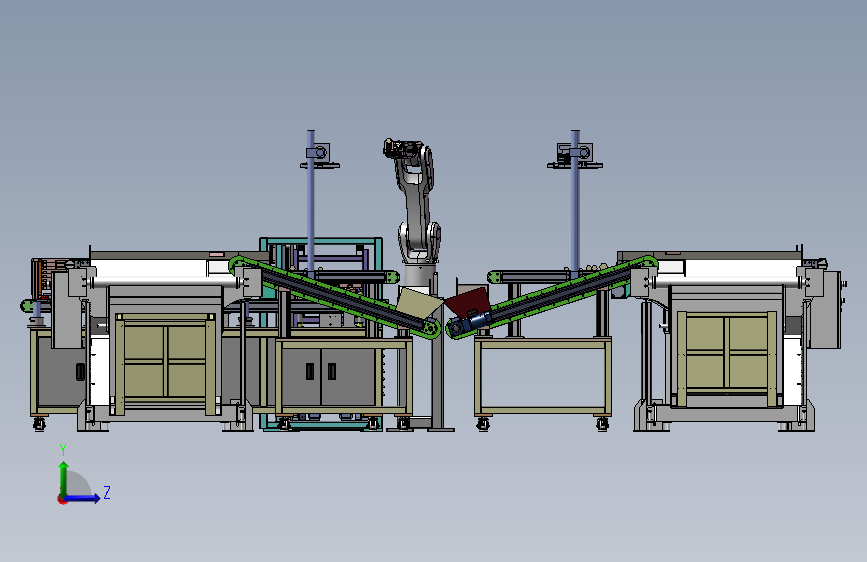The image size is (867, 562).
Task: Select the olive chute below the robot
Action: 419,303
